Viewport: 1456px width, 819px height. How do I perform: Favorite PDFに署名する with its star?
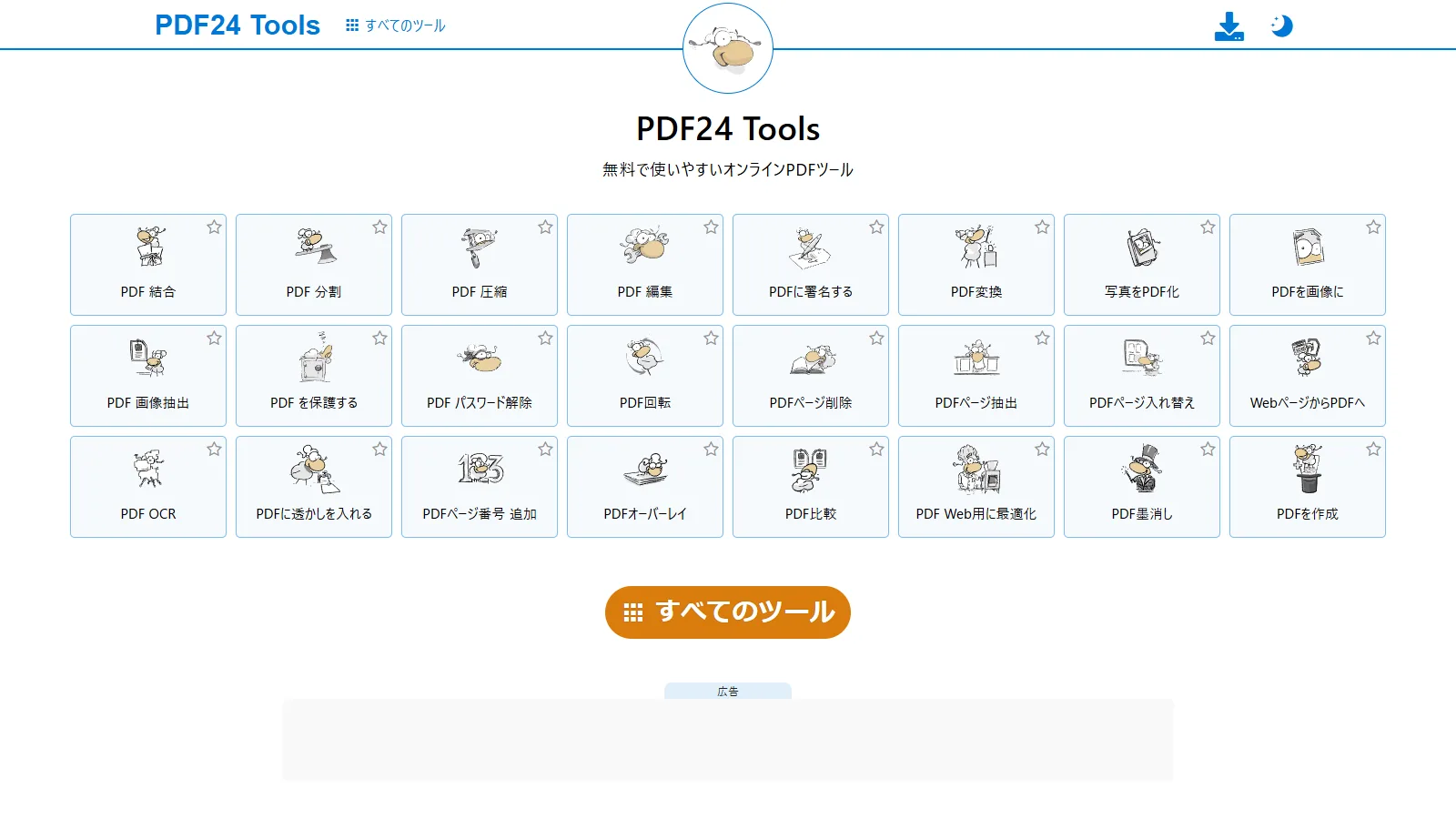click(876, 227)
